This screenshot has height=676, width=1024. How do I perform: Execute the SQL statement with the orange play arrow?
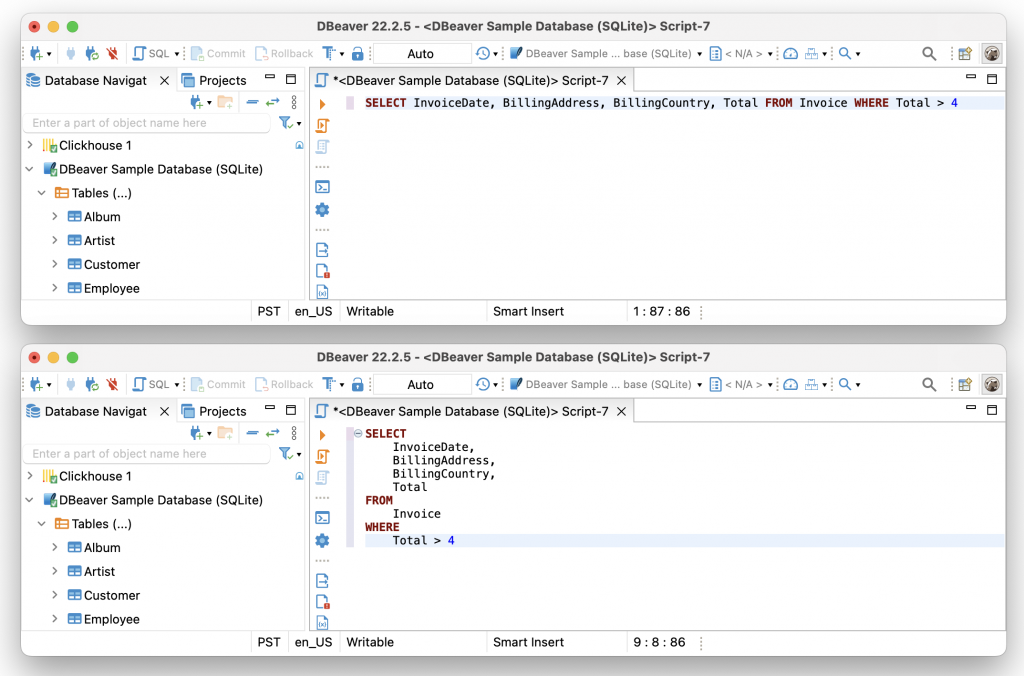(x=322, y=102)
